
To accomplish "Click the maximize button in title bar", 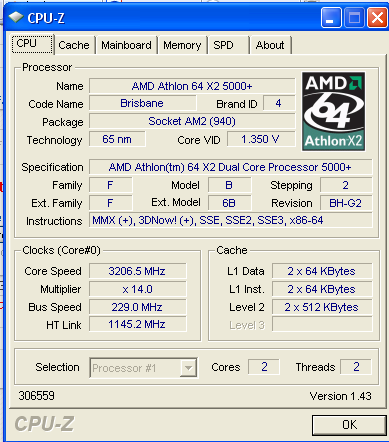I will 354,18.
